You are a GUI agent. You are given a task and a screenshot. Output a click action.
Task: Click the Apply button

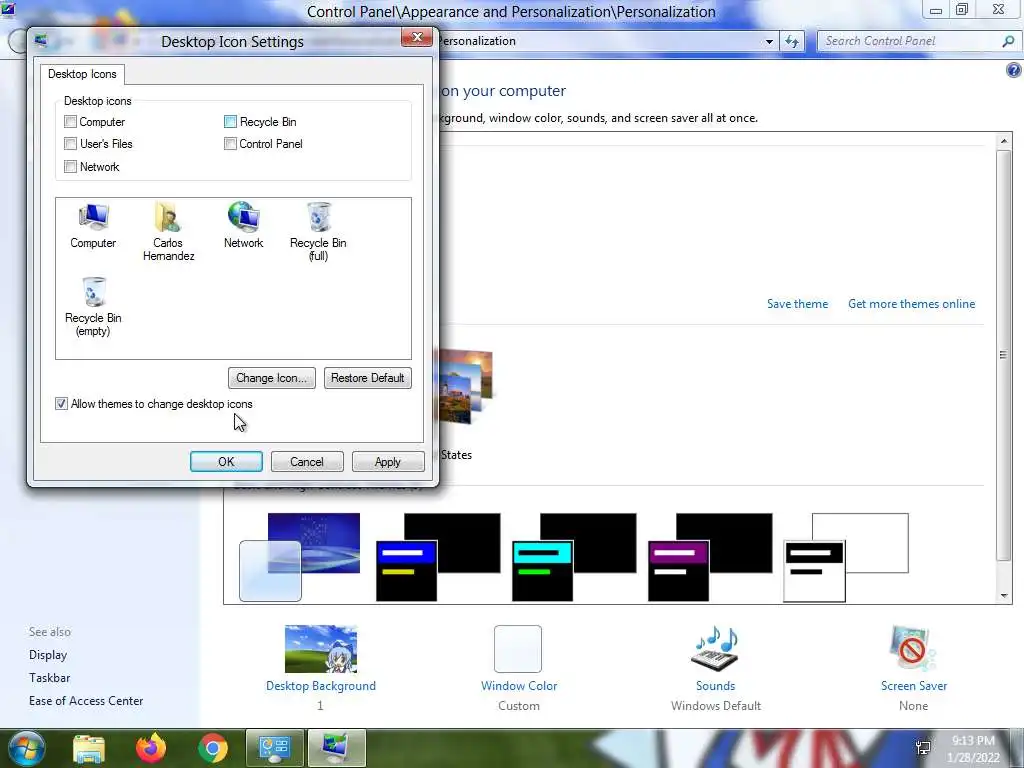[x=388, y=462]
